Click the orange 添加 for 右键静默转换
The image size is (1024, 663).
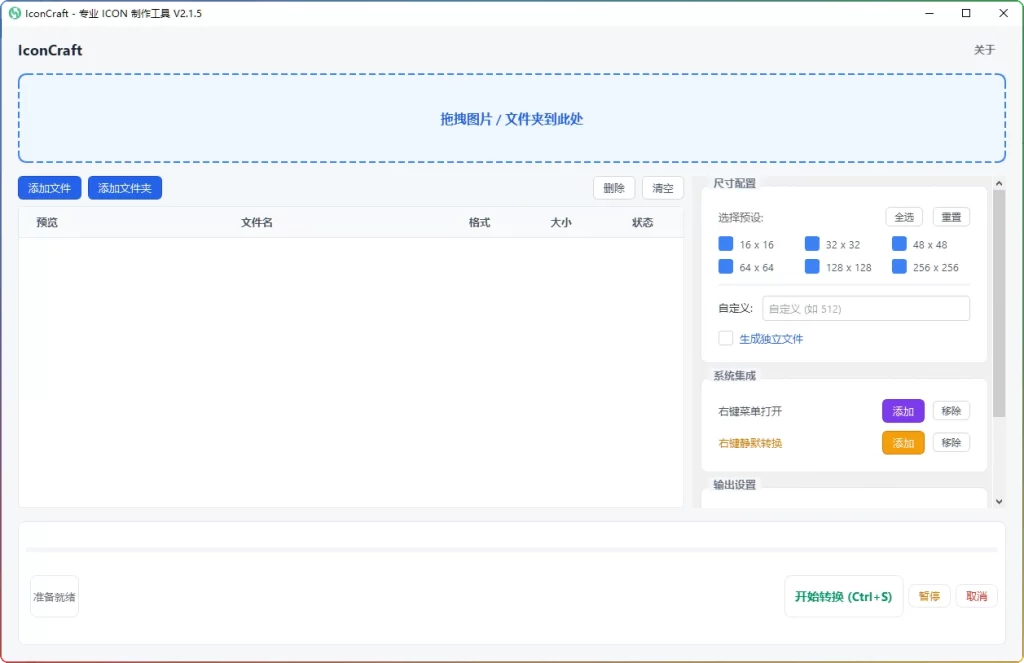(x=903, y=442)
